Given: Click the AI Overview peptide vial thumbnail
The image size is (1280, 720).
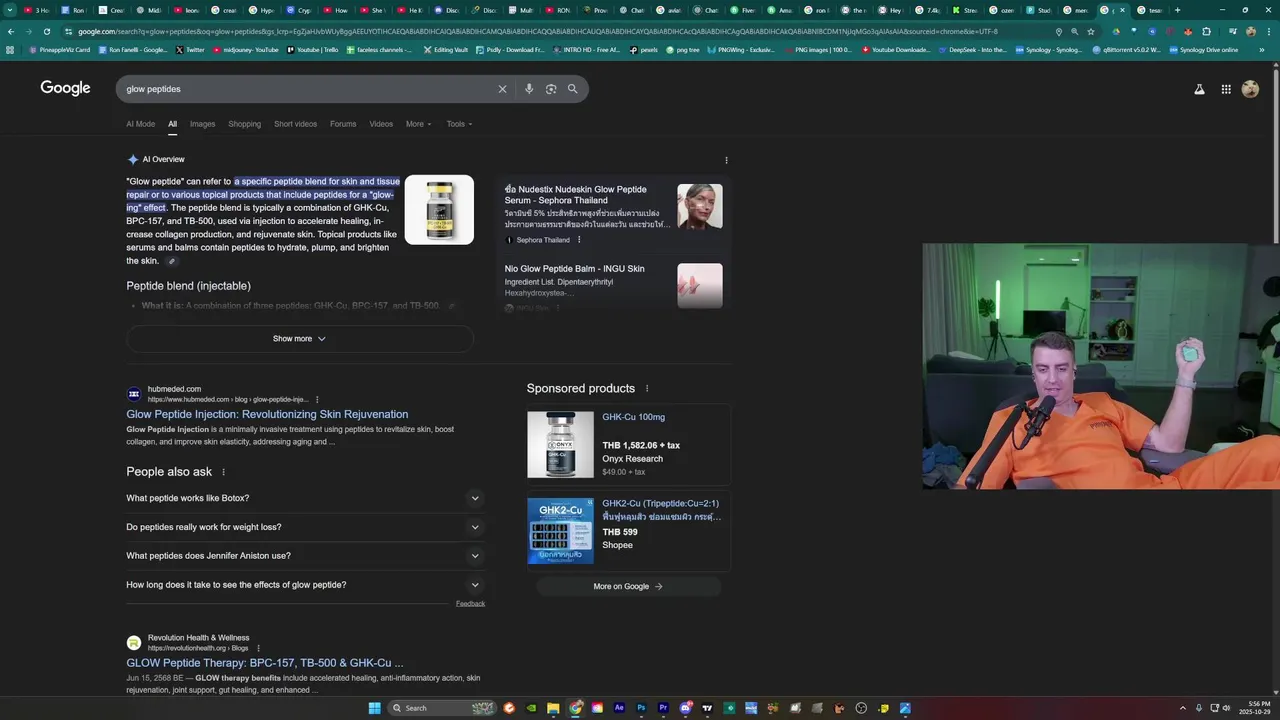Looking at the screenshot, I should pos(439,210).
